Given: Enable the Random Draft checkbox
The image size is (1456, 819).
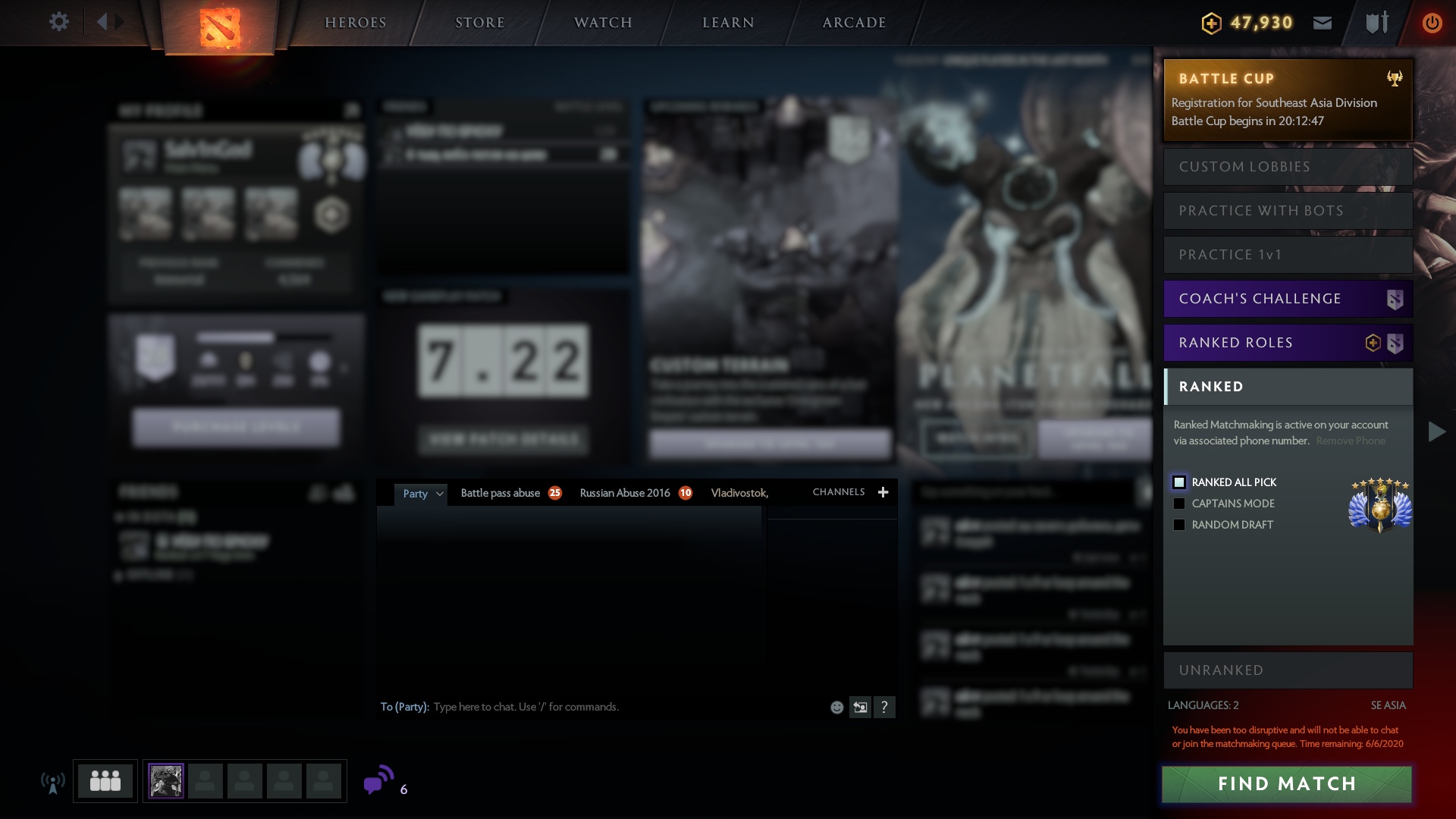Looking at the screenshot, I should point(1179,525).
